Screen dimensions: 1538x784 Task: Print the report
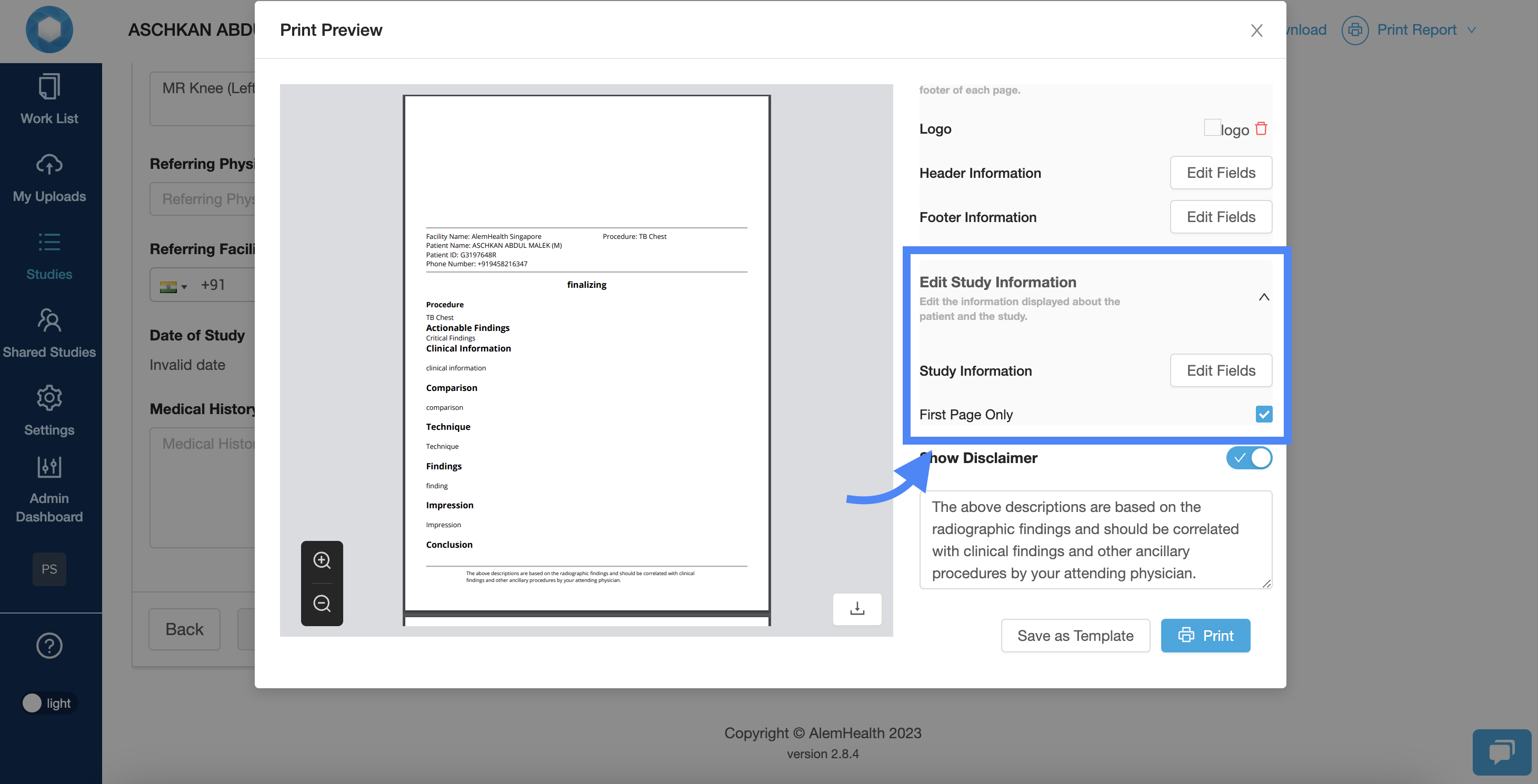click(1205, 635)
